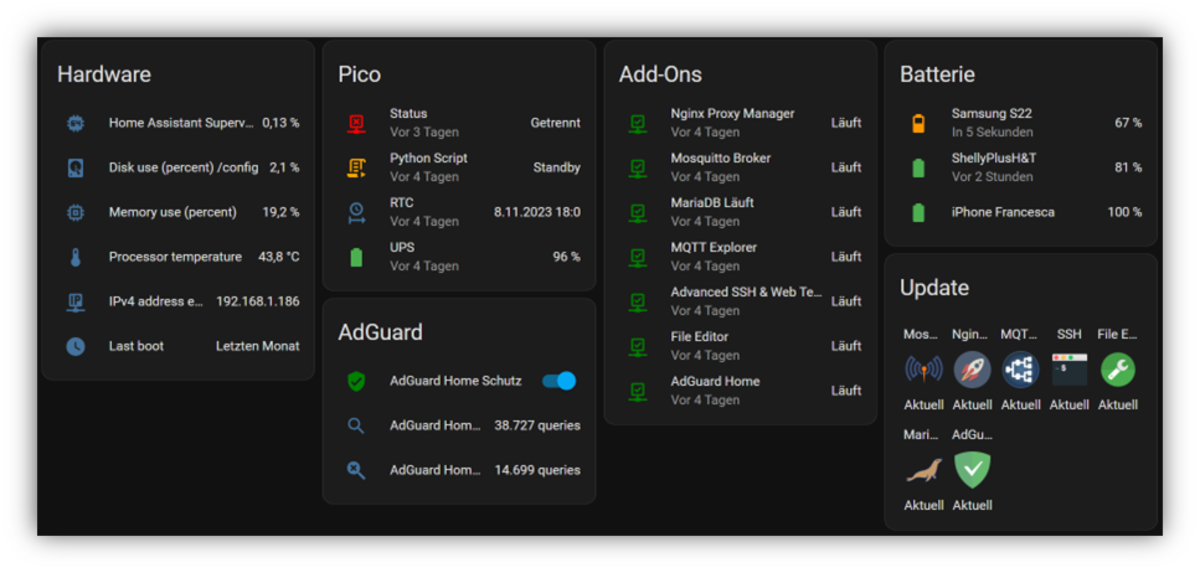Viewport: 1200px width, 573px height.
Task: Click the MQTT Explorer update icon
Action: (1020, 370)
